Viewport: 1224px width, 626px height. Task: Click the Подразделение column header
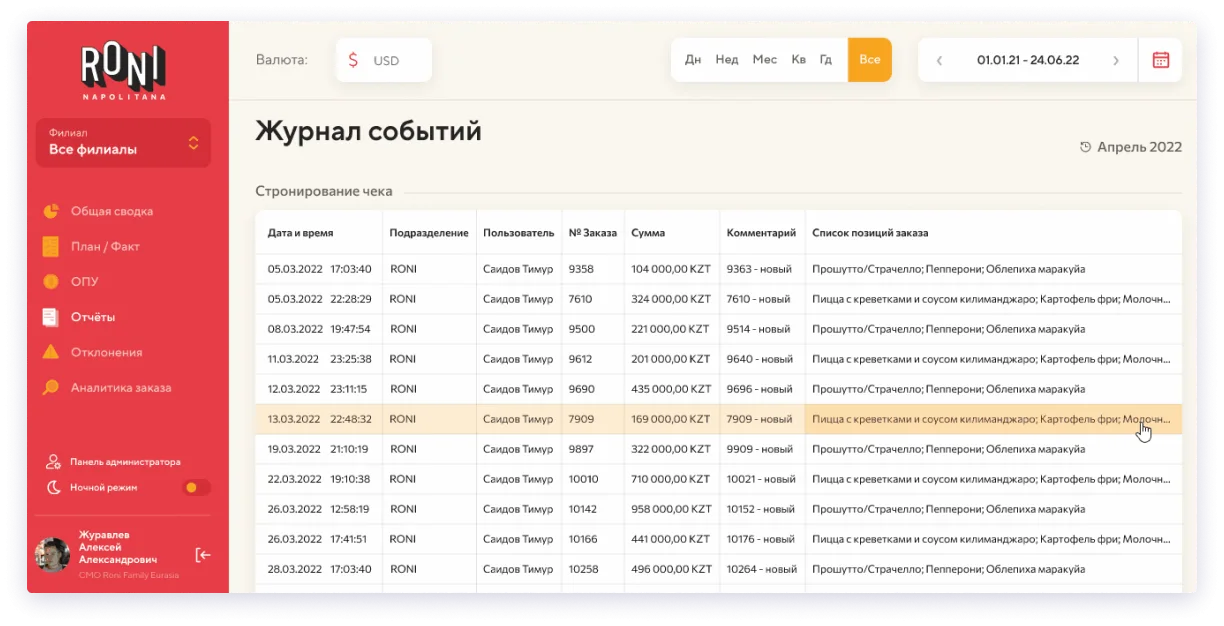point(429,233)
